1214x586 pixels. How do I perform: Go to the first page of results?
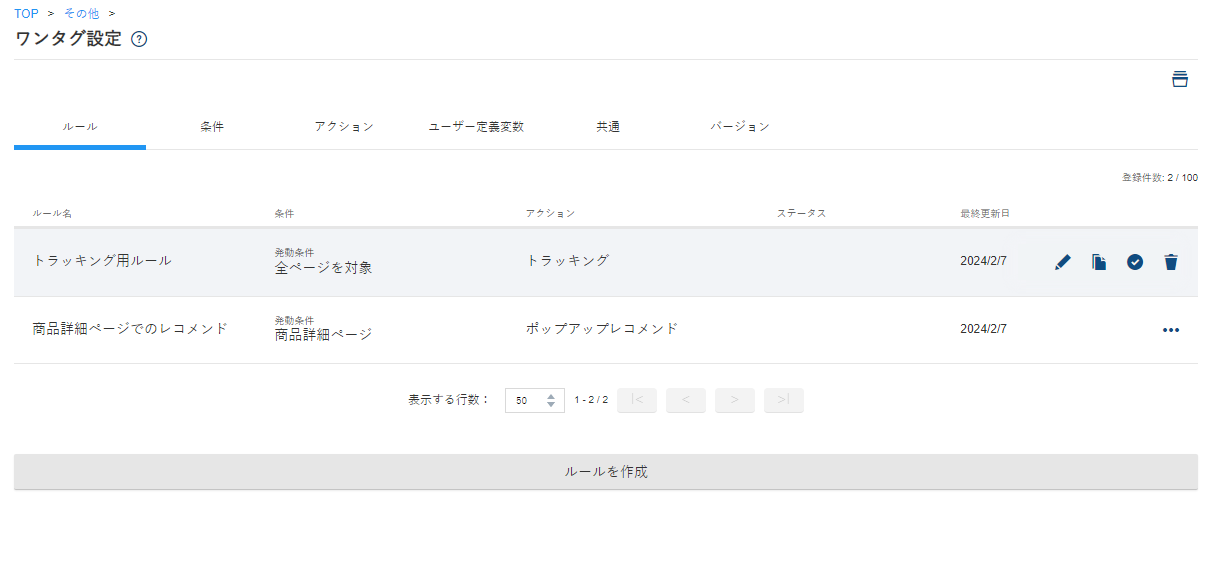click(637, 400)
